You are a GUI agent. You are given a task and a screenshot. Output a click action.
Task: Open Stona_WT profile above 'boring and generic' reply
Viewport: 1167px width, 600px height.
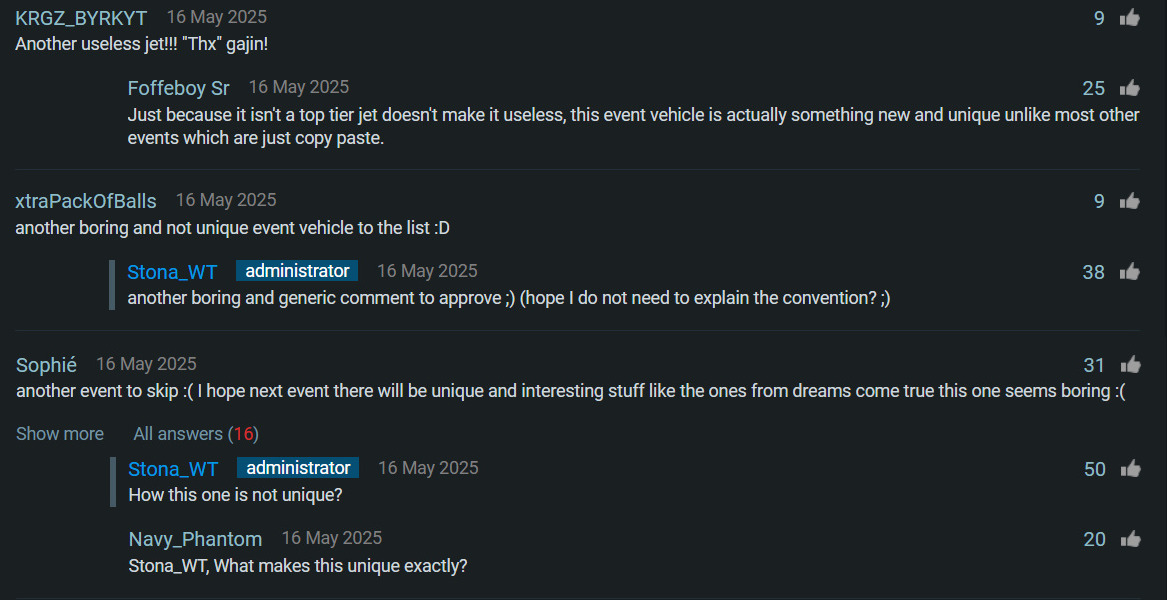coord(173,272)
